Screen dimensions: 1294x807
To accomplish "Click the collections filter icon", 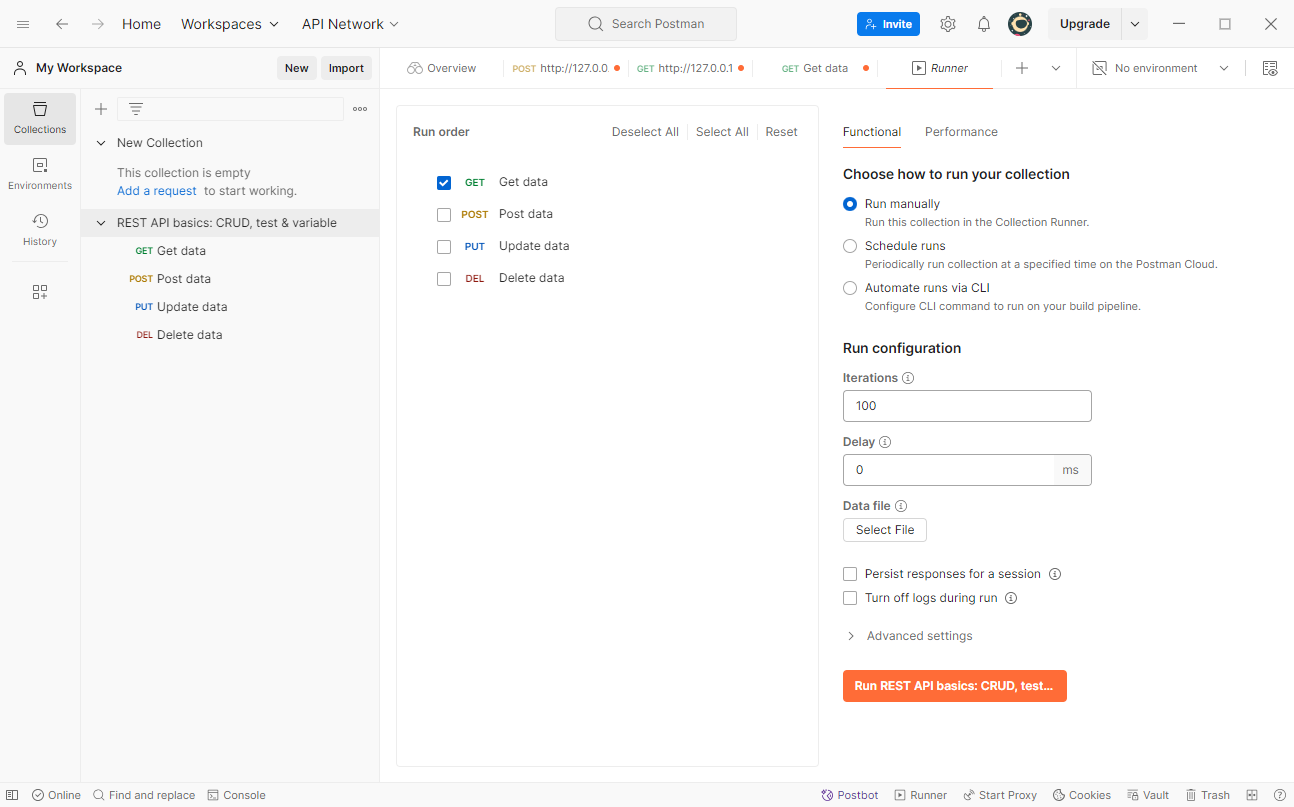I will (x=136, y=109).
